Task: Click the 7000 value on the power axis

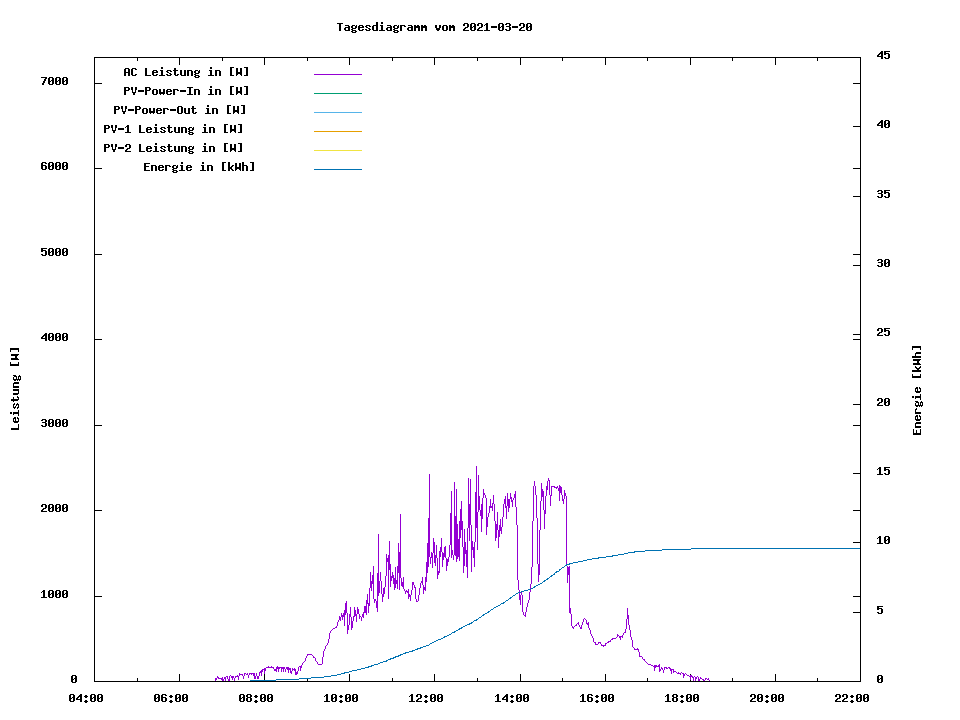Action: pyautogui.click(x=54, y=82)
